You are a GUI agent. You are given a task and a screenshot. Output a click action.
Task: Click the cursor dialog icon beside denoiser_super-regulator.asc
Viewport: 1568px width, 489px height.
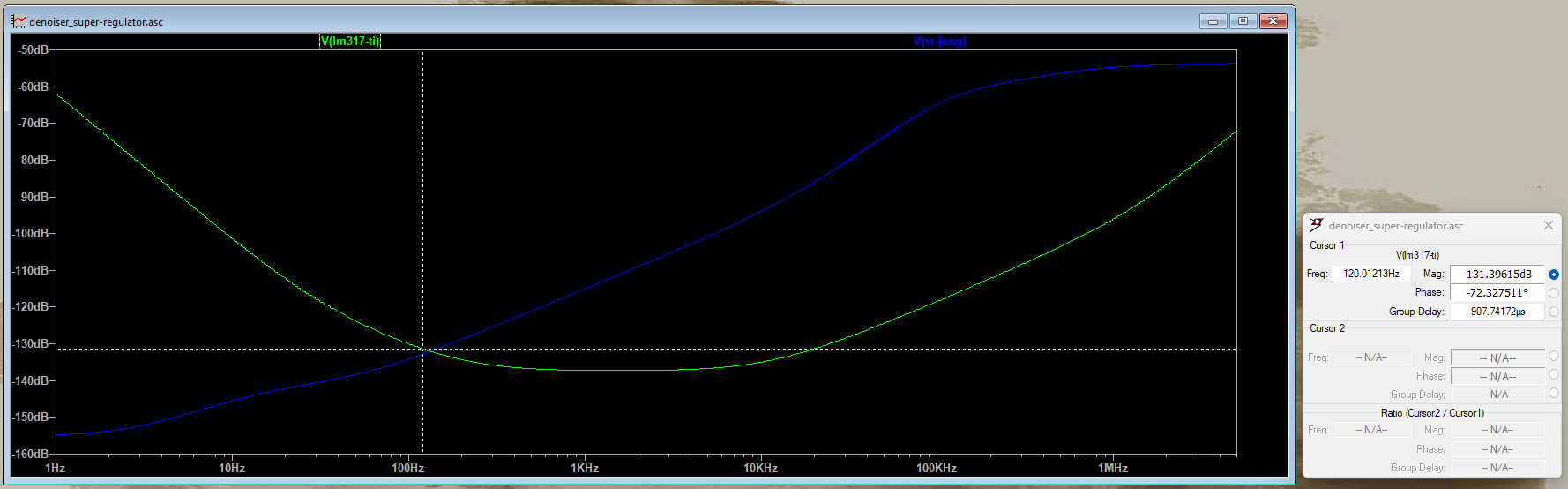tap(1316, 225)
